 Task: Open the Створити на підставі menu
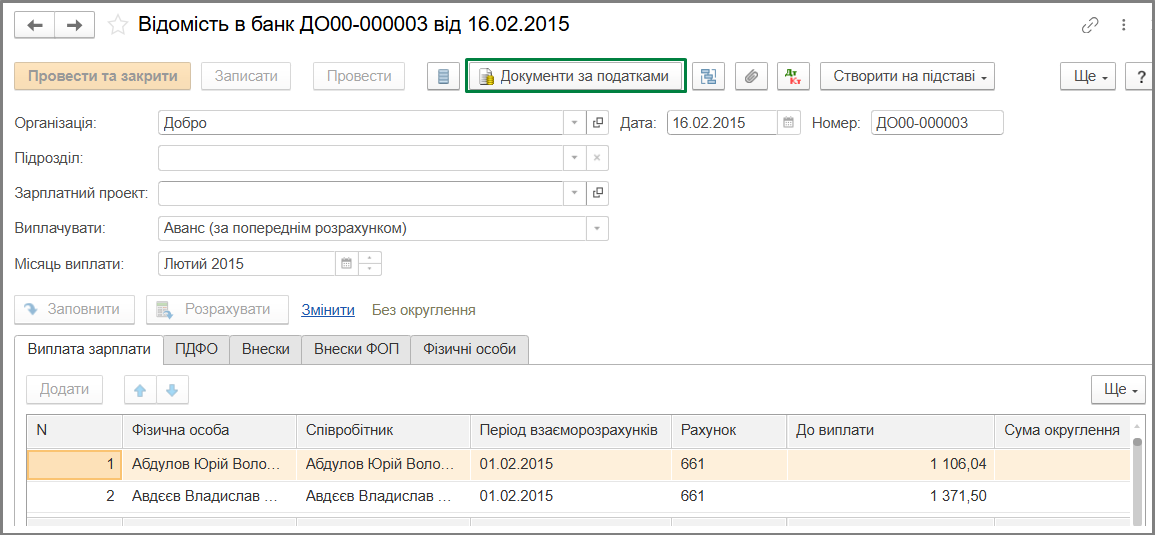[x=908, y=76]
